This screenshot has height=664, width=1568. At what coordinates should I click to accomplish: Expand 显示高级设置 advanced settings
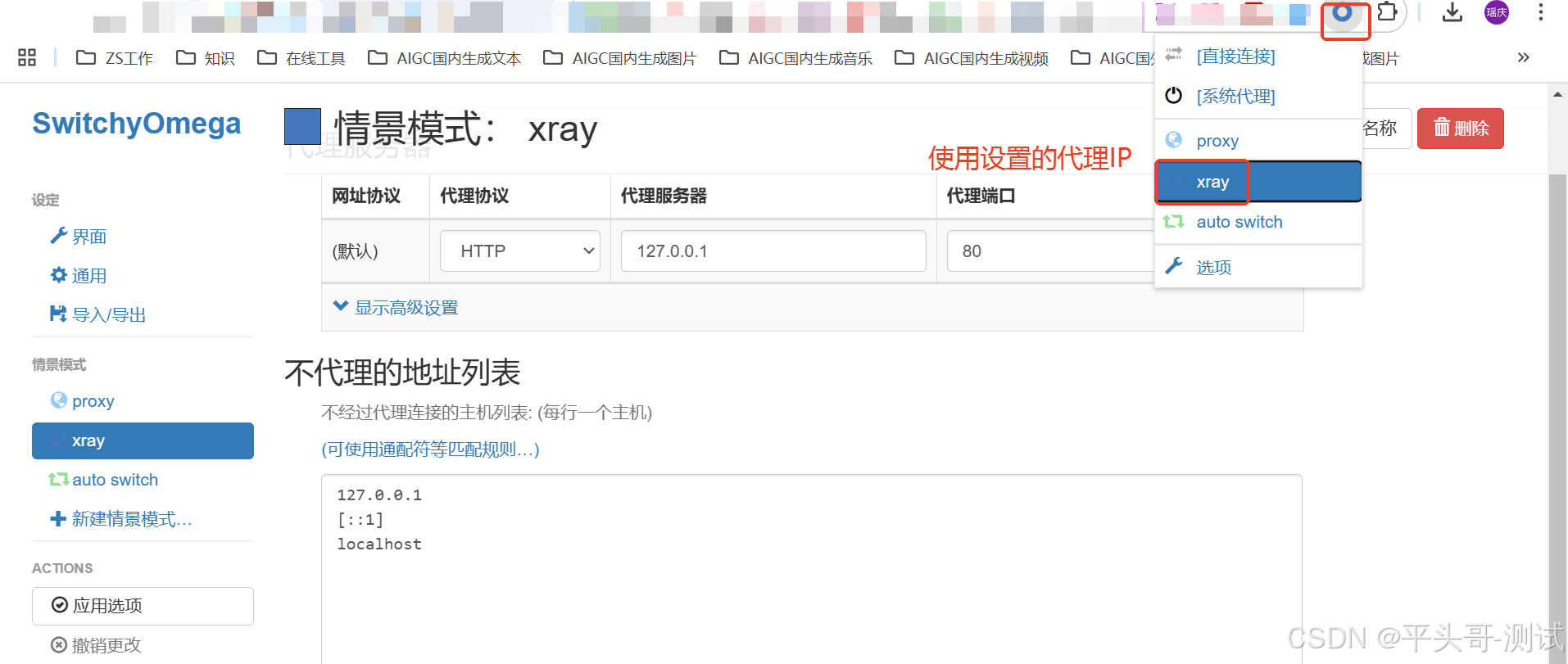(x=397, y=308)
